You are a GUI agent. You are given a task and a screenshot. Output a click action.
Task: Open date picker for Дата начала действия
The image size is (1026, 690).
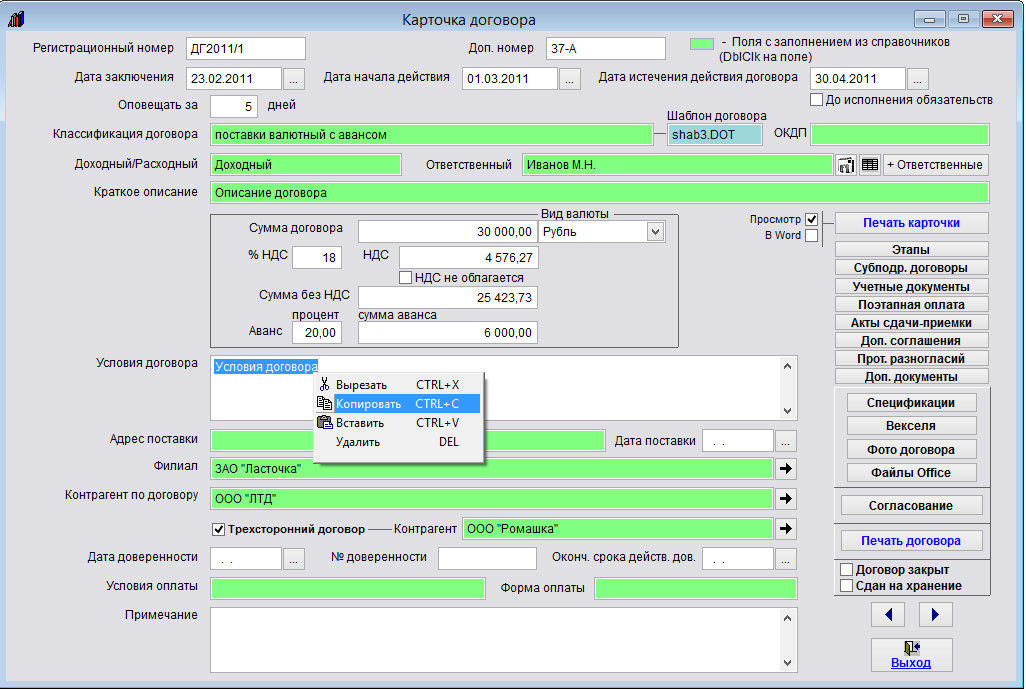[569, 78]
